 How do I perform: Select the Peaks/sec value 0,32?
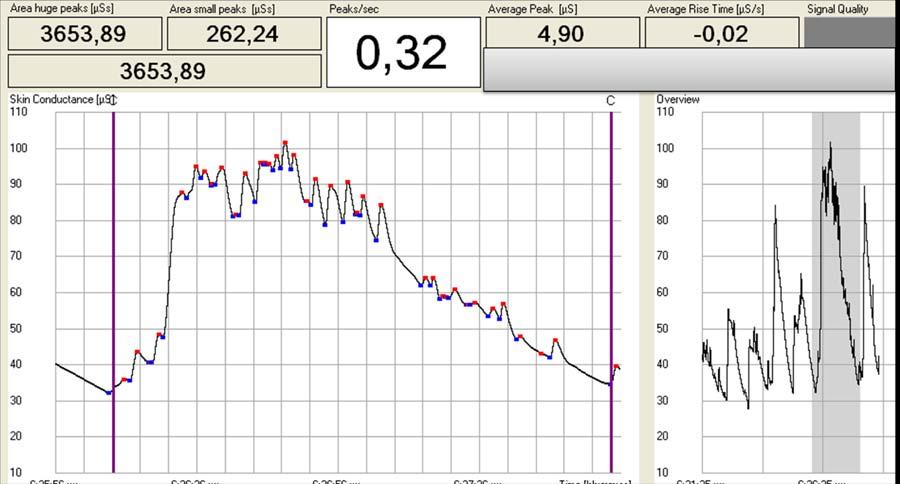403,52
